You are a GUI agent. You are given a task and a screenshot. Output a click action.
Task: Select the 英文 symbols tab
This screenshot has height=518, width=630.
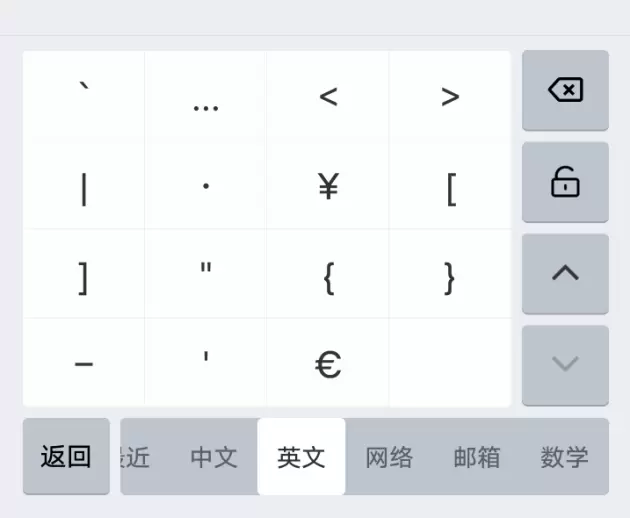(301, 457)
